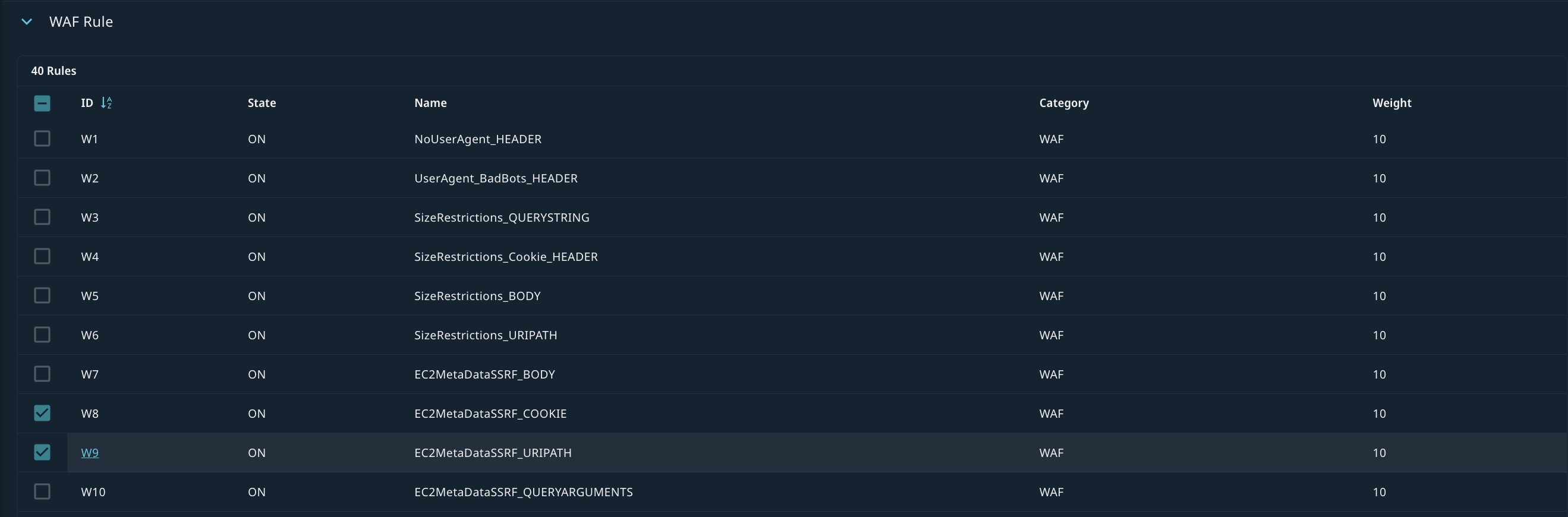
Task: Click the ID column header
Action: click(x=87, y=103)
